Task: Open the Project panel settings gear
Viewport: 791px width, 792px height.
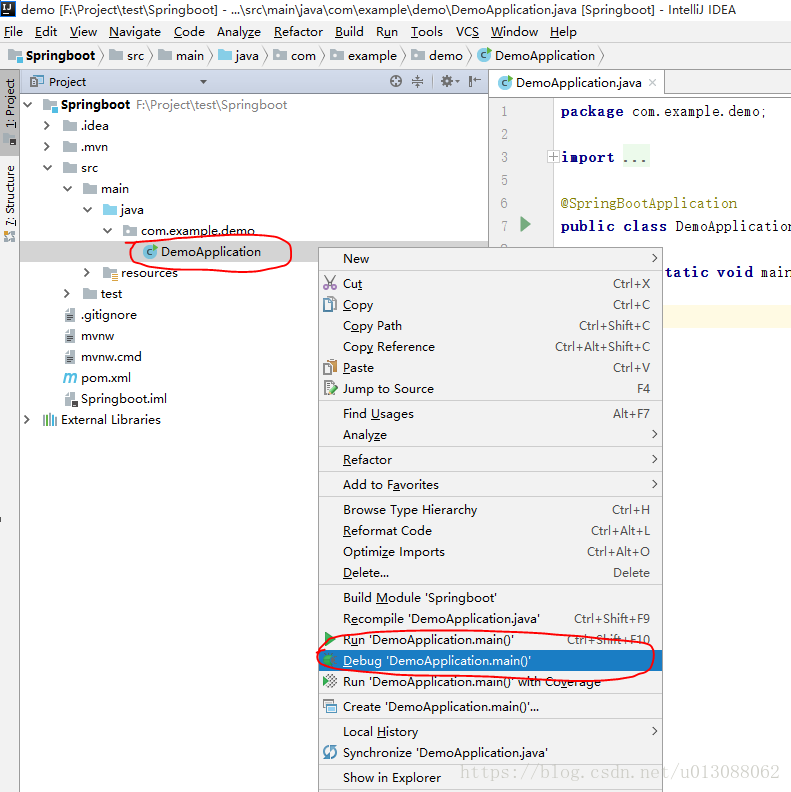Action: click(449, 81)
